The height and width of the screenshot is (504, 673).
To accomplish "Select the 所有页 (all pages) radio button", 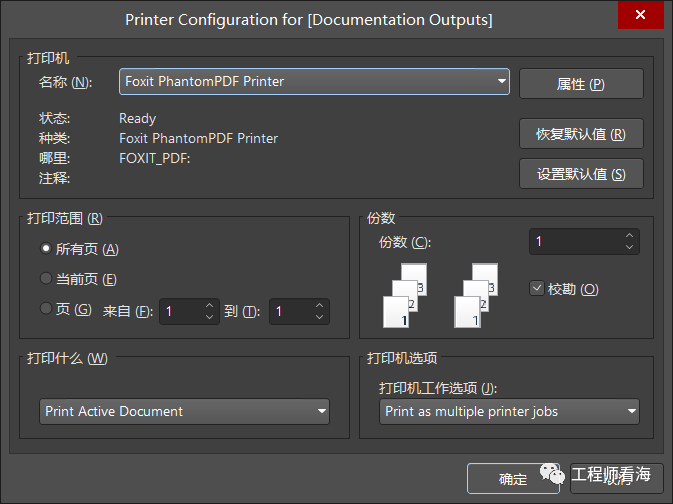I will coord(46,249).
